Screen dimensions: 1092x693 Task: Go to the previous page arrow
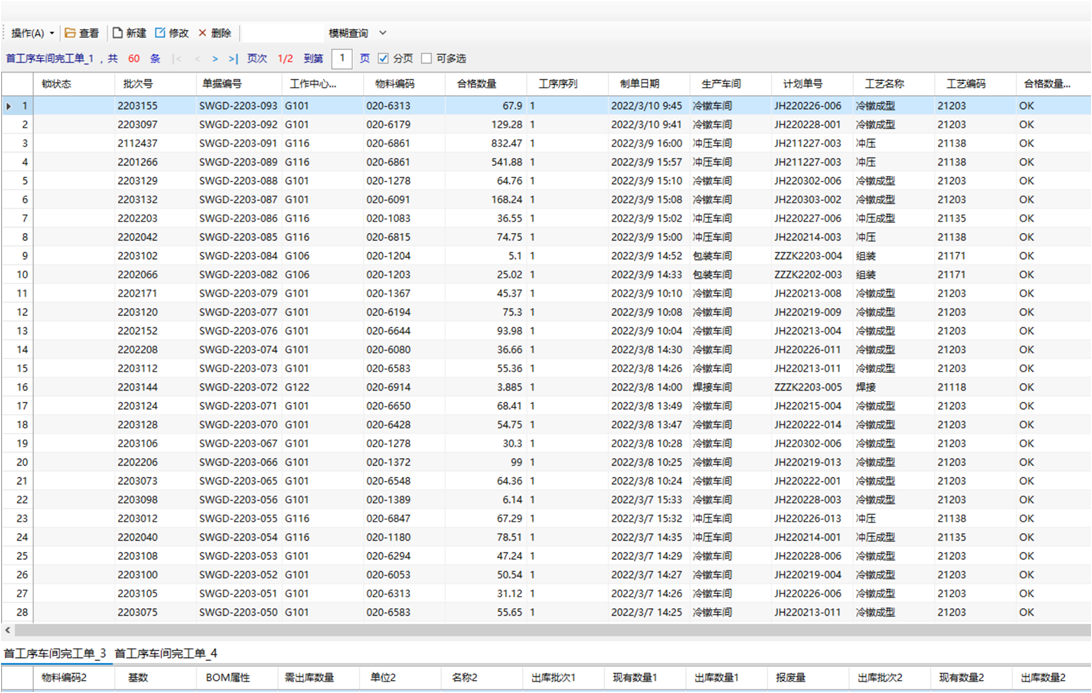pyautogui.click(x=197, y=59)
